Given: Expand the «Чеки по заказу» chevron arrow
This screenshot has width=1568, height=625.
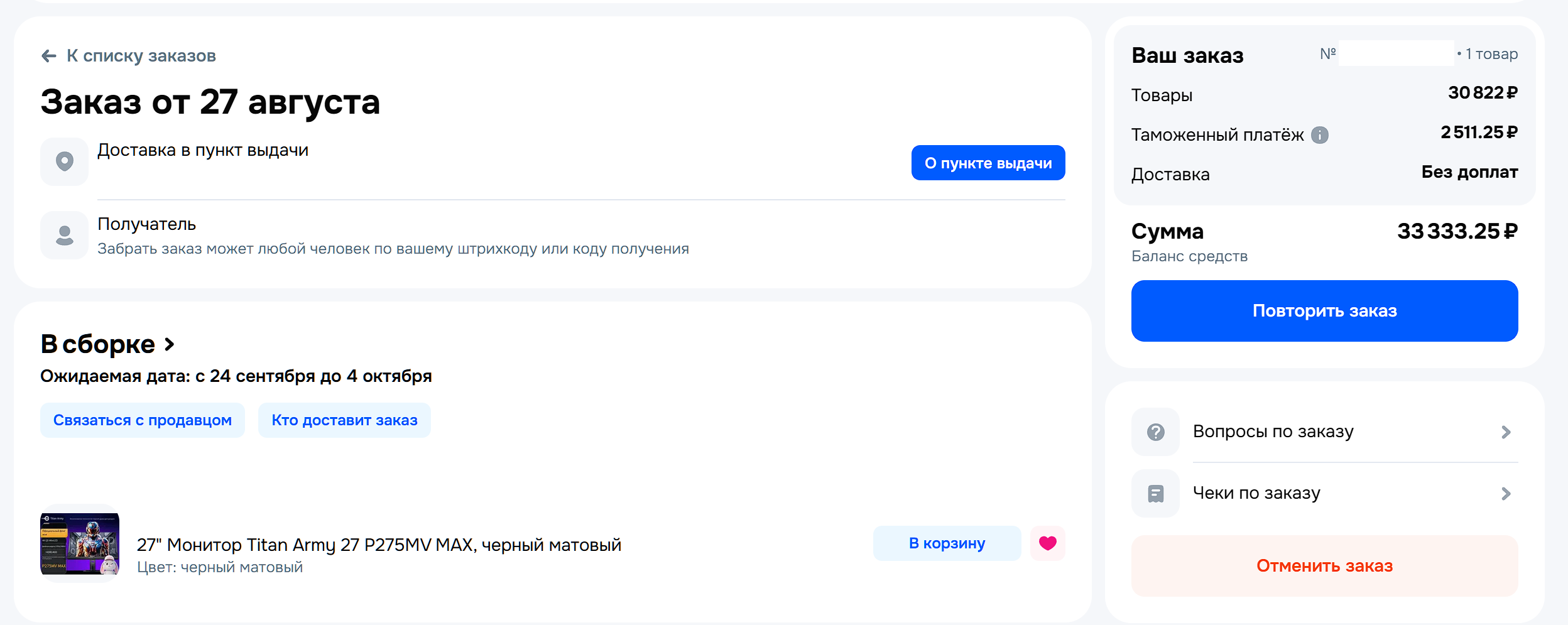Looking at the screenshot, I should 1506,494.
